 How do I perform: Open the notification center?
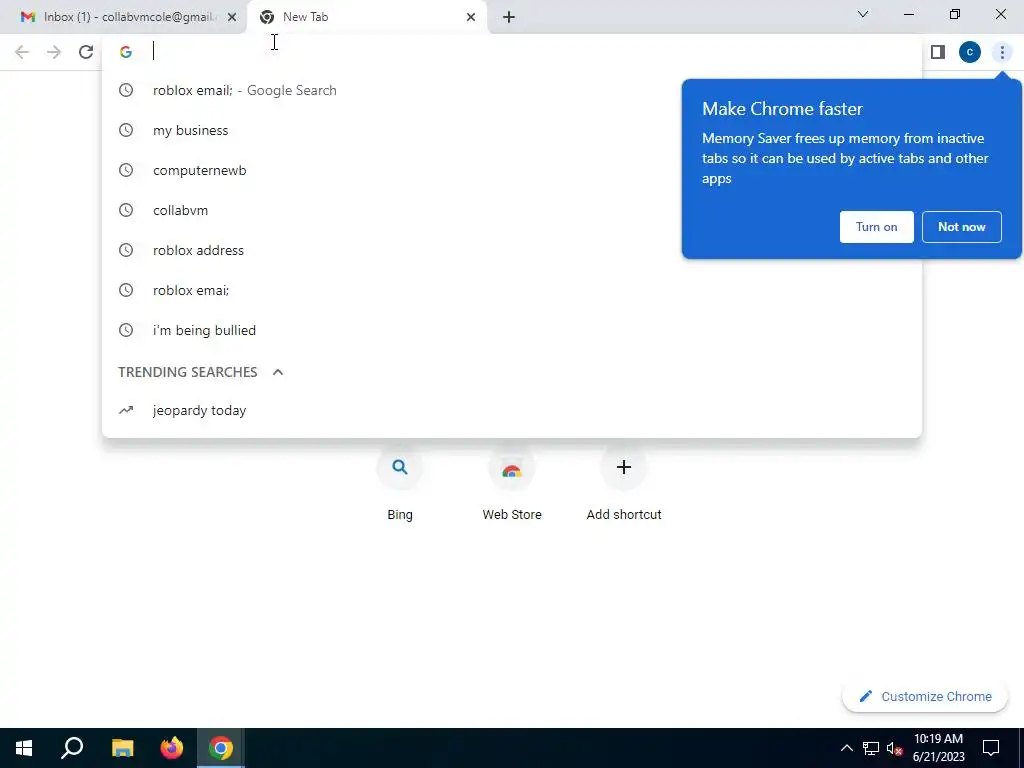pos(991,748)
